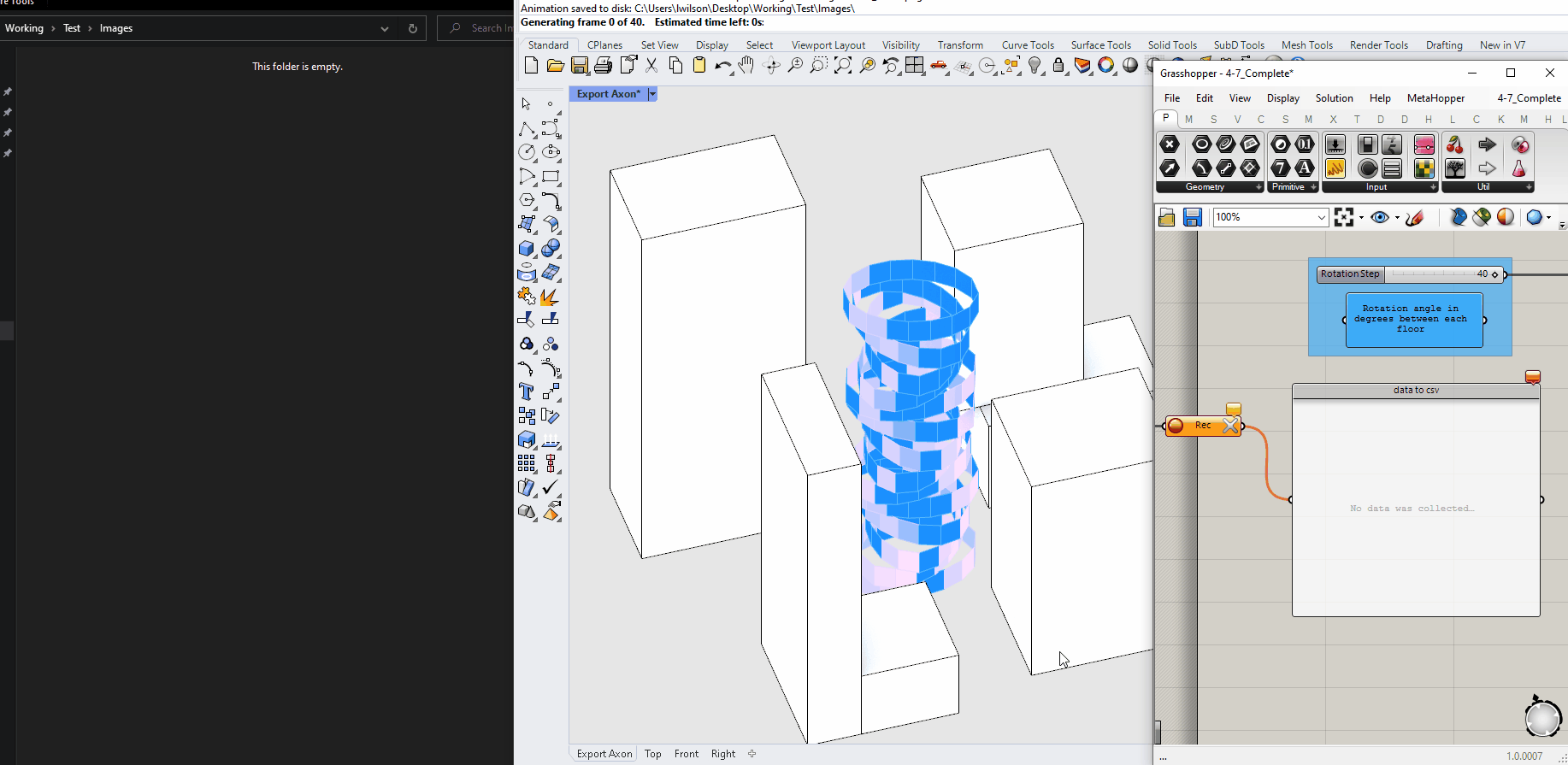Expand the eye named views dropdown arrow
This screenshot has height=765, width=1568.
(1397, 217)
